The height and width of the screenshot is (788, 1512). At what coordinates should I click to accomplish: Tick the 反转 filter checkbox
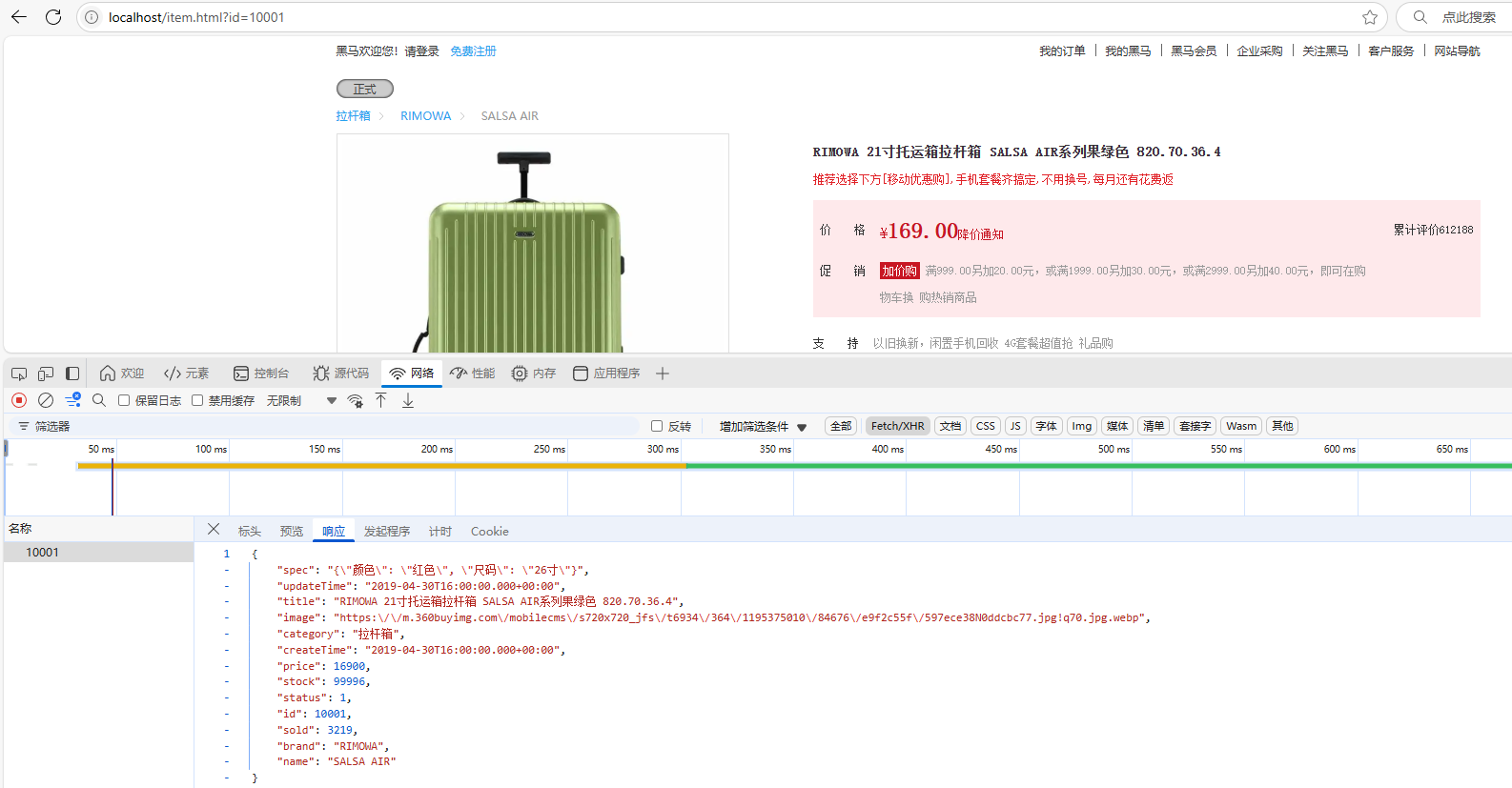click(657, 426)
